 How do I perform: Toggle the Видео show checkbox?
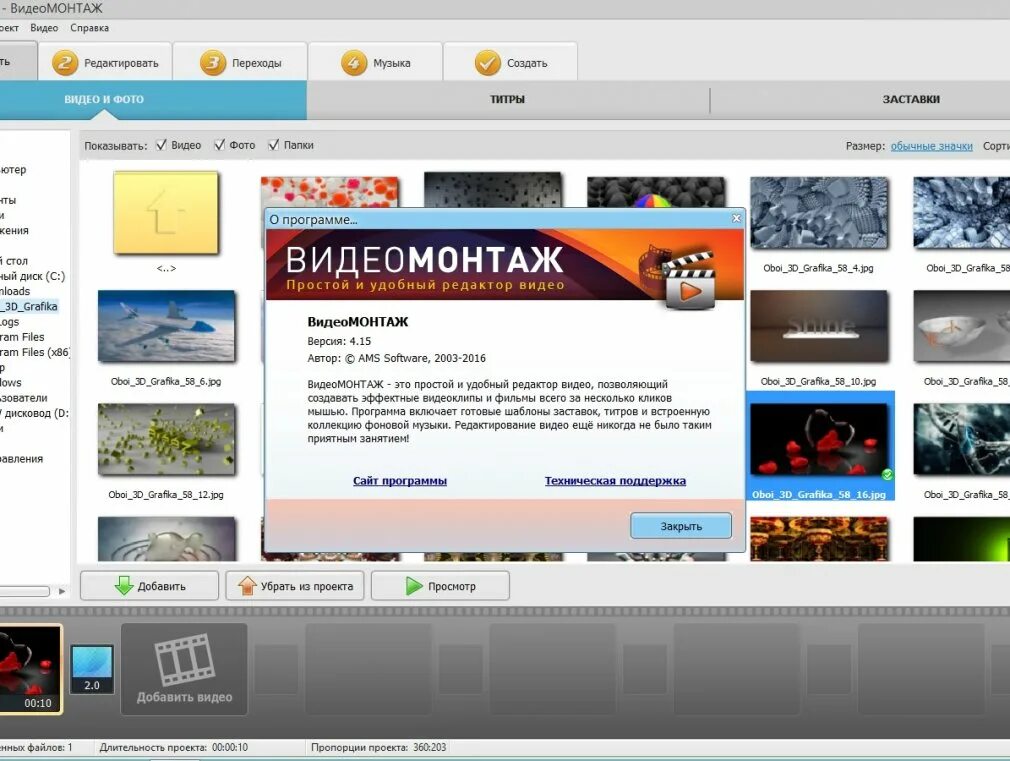(x=161, y=145)
